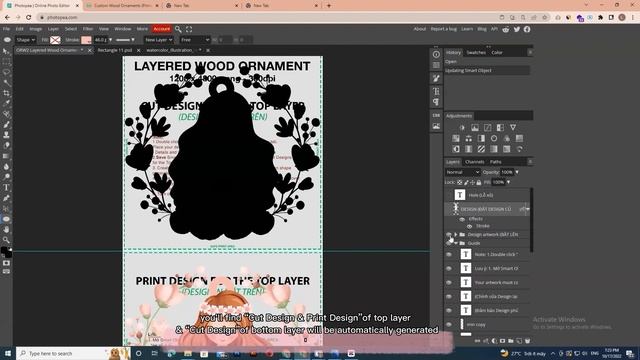
Task: Click the Twitter icon in the top bar
Action: pyautogui.click(x=517, y=29)
